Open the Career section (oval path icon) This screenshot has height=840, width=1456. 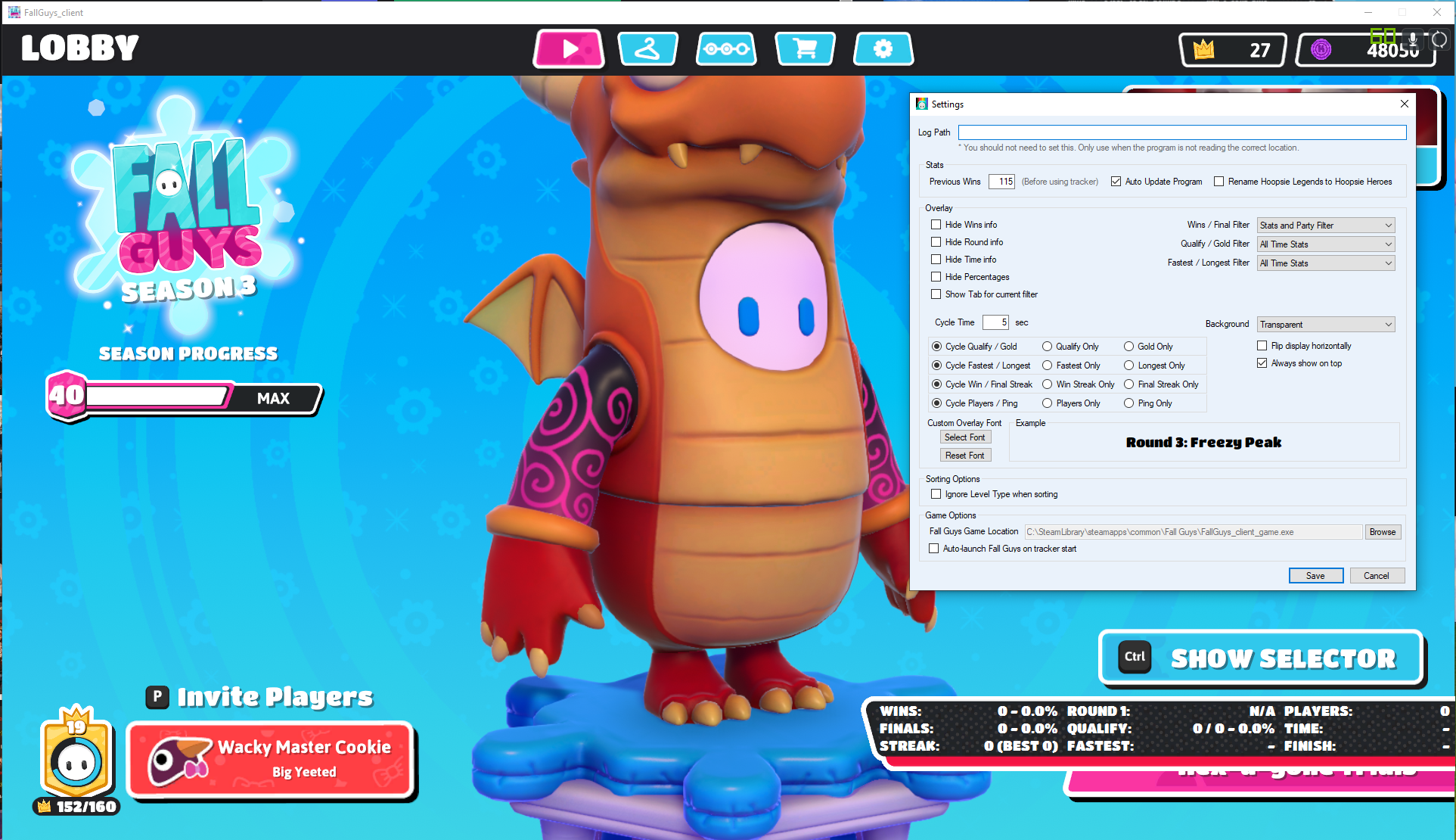(725, 48)
